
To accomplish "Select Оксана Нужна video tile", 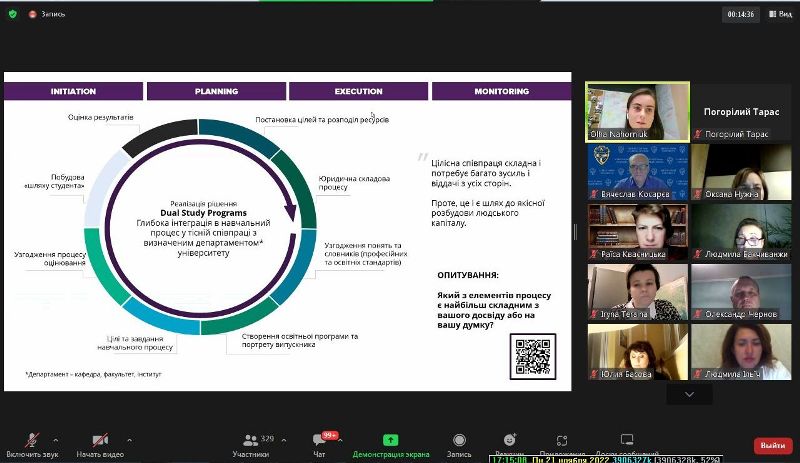I will point(741,172).
